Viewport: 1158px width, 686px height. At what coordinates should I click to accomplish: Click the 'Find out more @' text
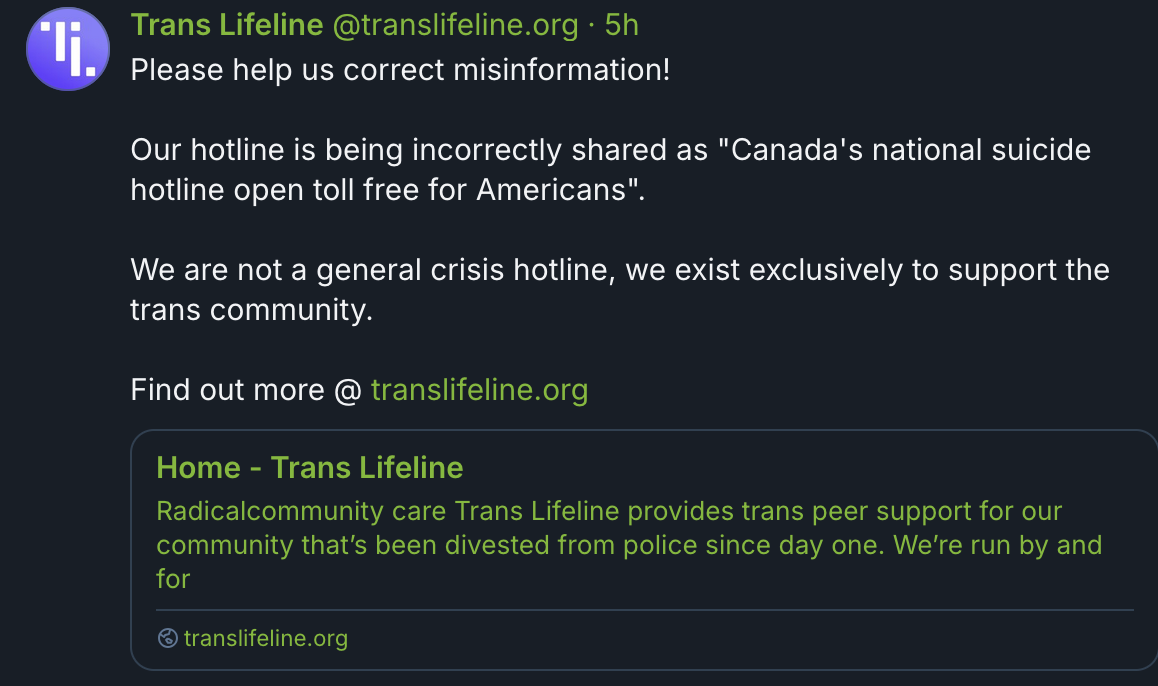pyautogui.click(x=246, y=389)
